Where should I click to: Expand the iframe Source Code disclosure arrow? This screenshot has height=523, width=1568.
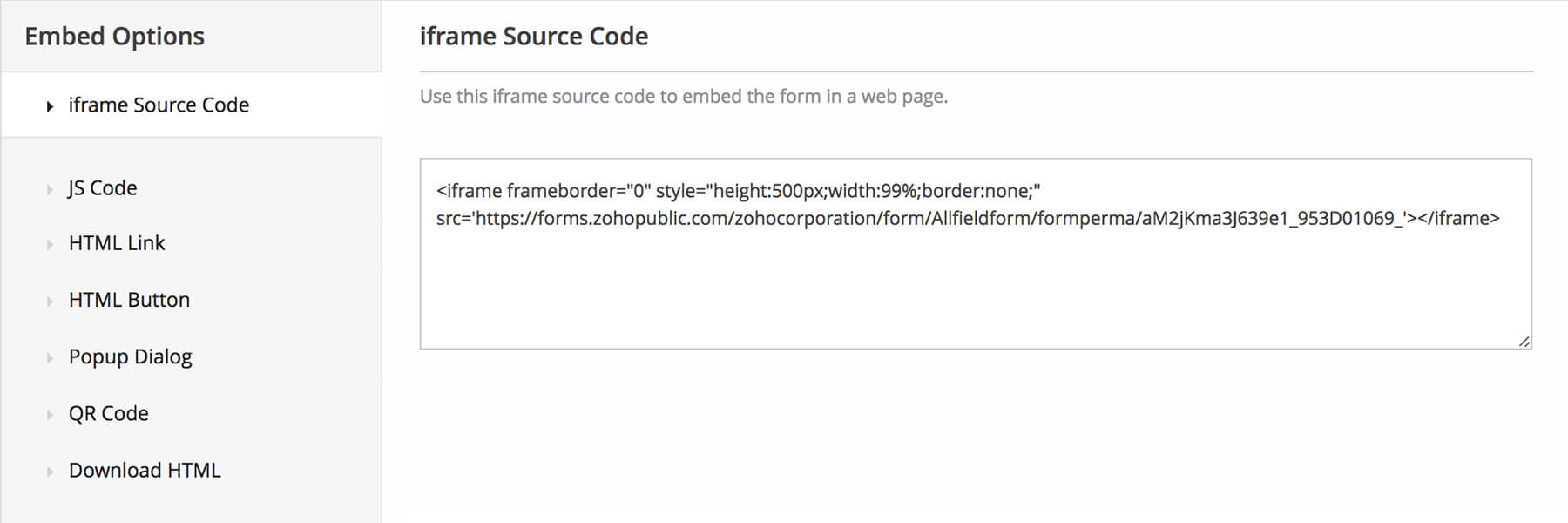pos(50,105)
